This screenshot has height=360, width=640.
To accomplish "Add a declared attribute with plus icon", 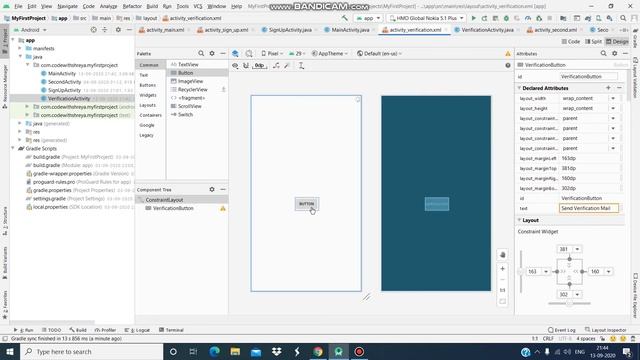I will [x=608, y=88].
